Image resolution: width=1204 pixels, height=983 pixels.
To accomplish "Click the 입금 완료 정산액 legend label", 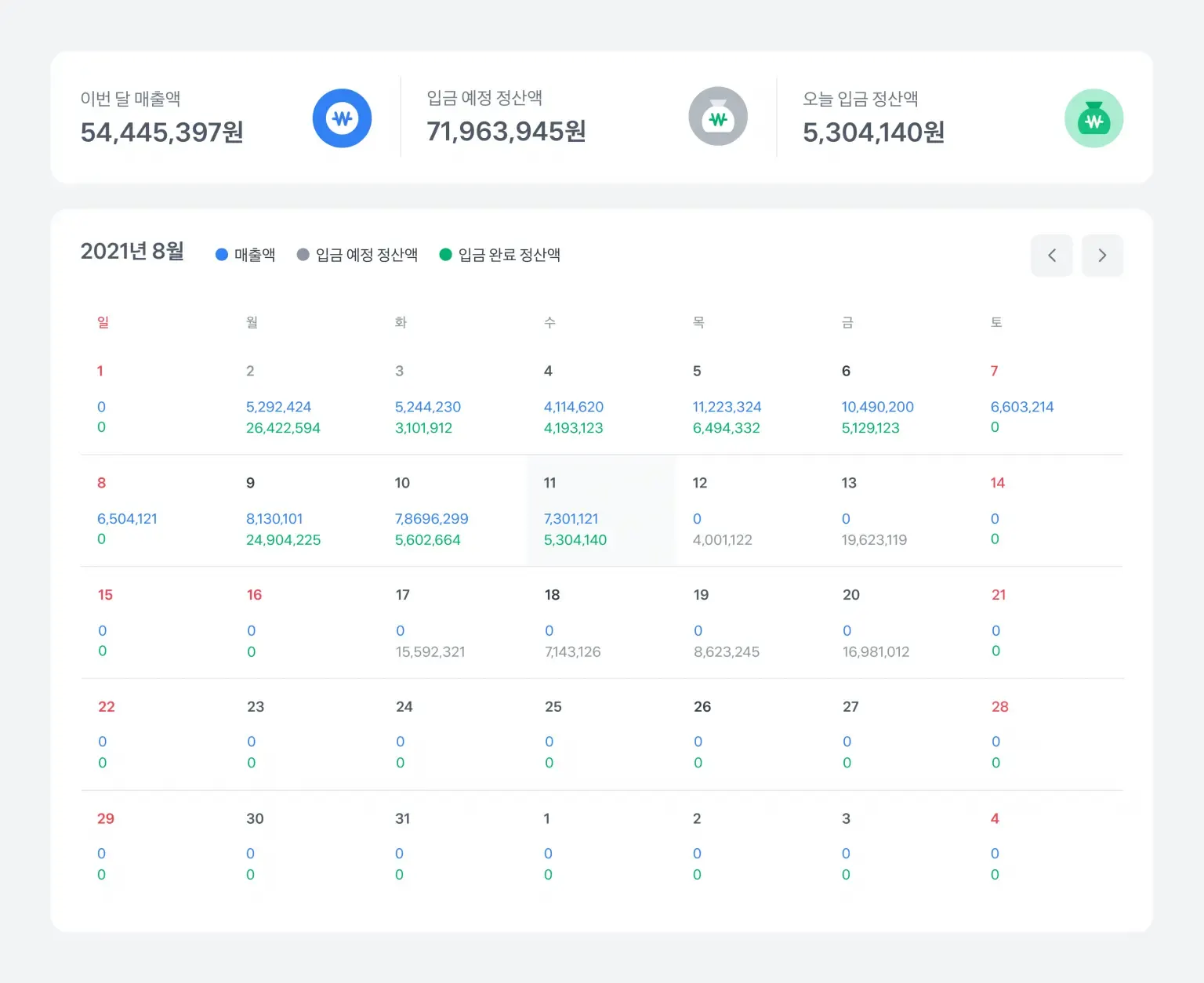I will (x=510, y=255).
